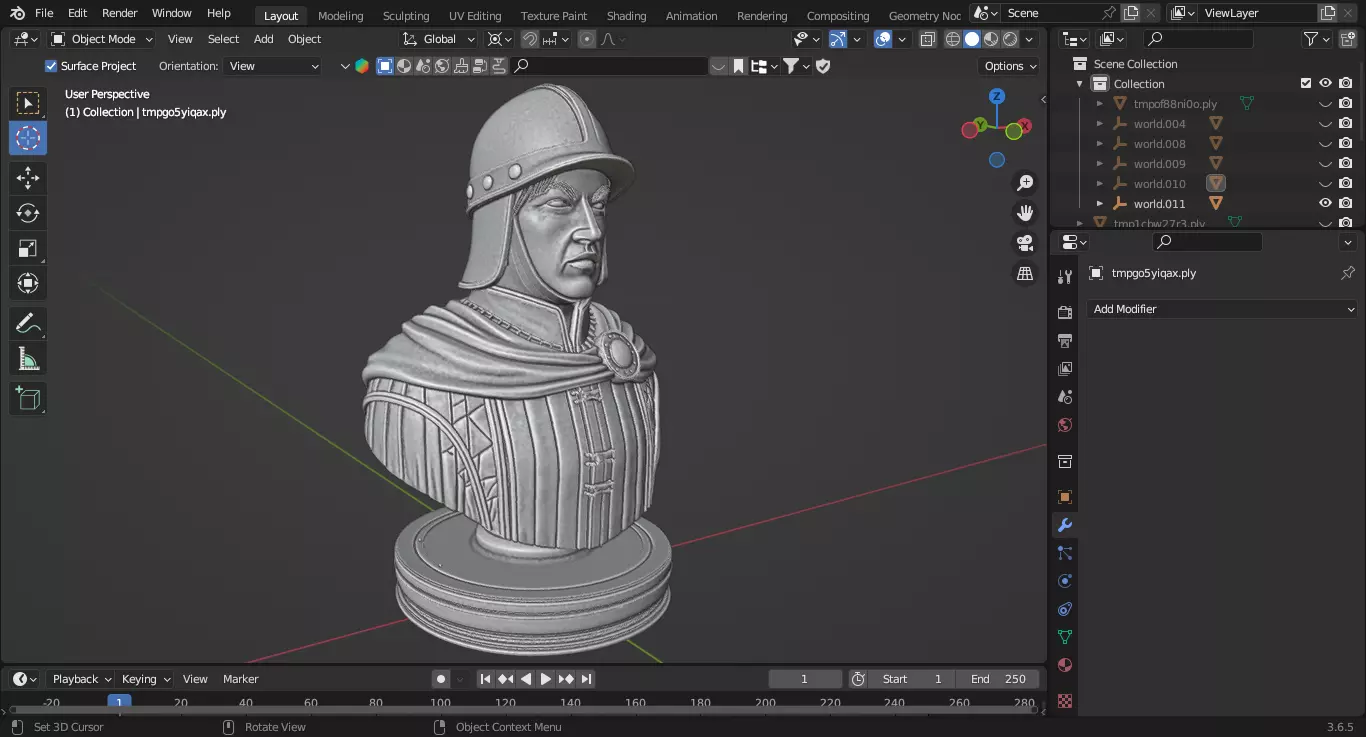Image resolution: width=1366 pixels, height=737 pixels.
Task: Open the Object Data mesh properties tab
Action: coord(1065,637)
